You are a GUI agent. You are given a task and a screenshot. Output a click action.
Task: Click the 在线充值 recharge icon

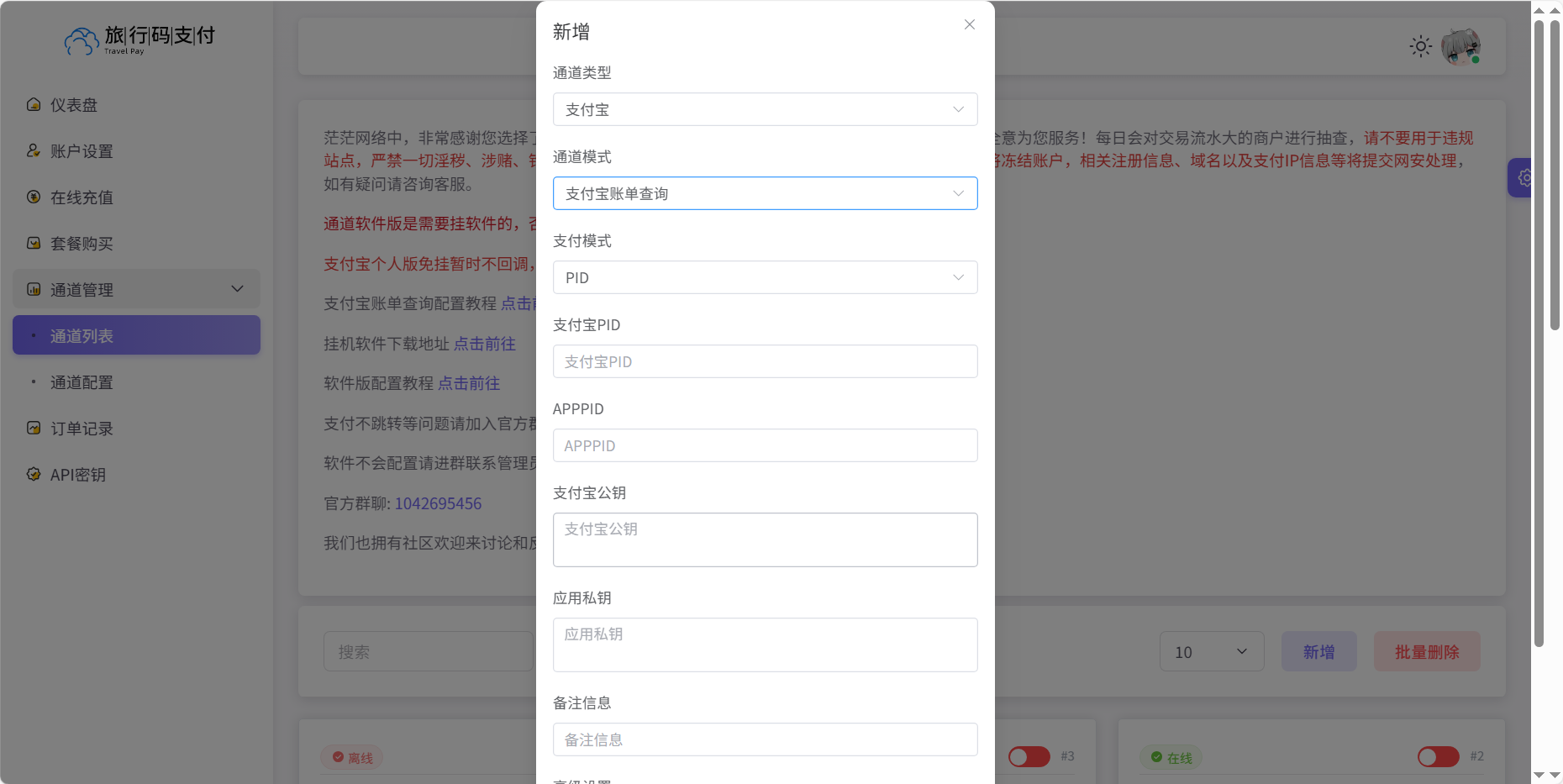[x=34, y=197]
